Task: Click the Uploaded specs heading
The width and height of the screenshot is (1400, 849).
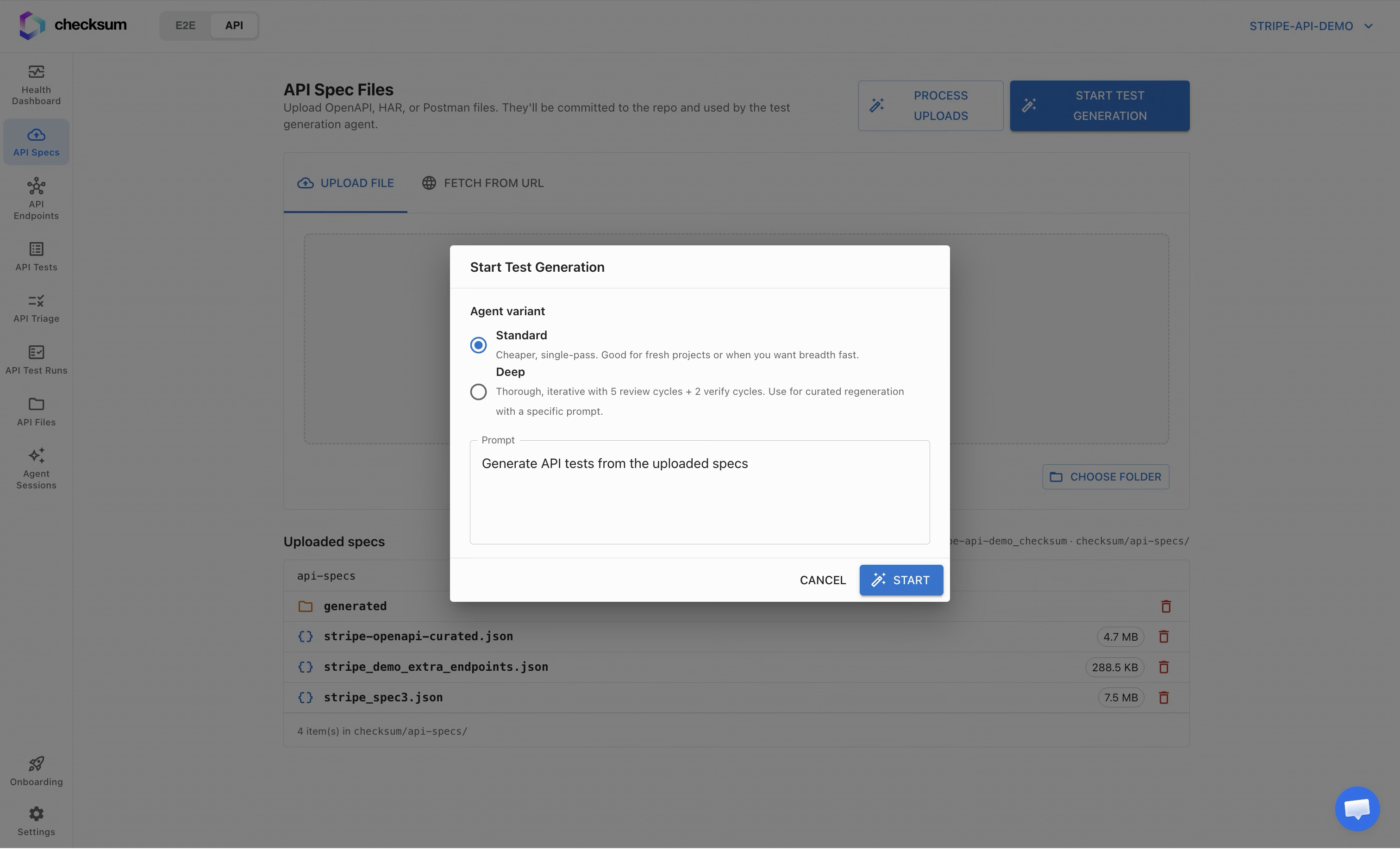Action: [334, 542]
